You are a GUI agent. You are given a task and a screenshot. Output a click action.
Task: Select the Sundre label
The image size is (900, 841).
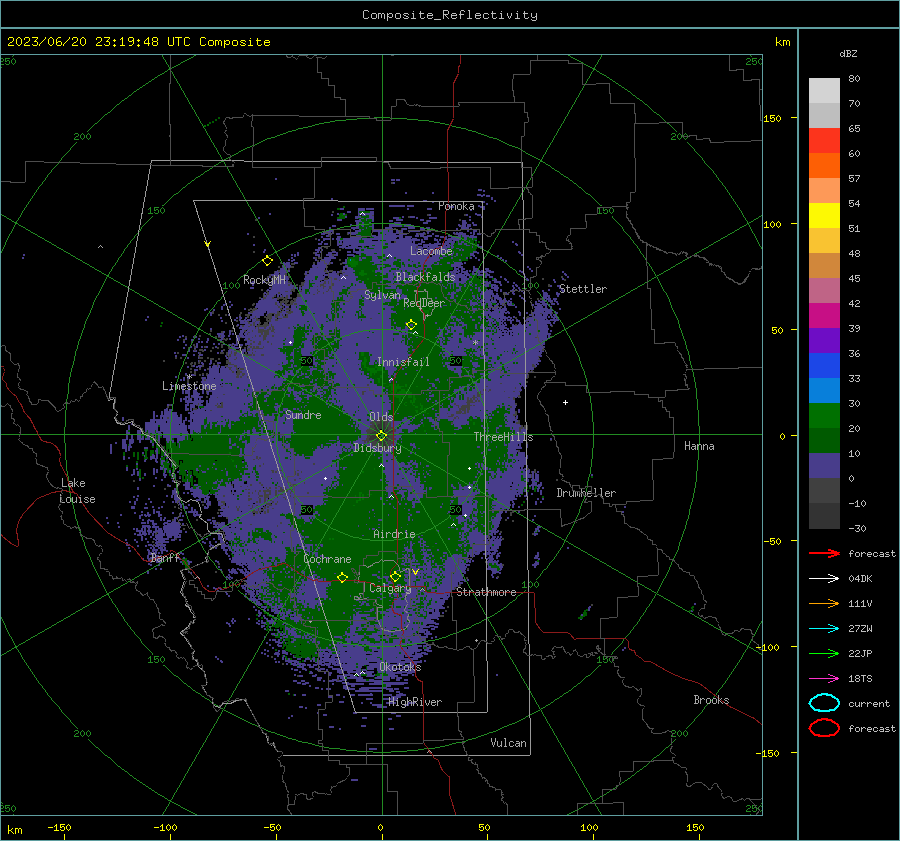(303, 414)
